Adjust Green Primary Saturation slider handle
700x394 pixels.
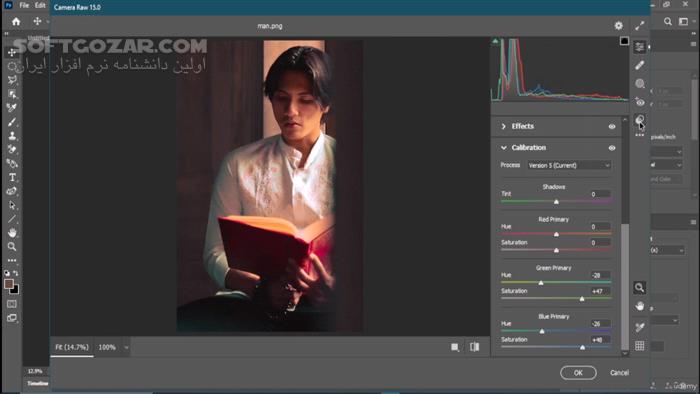click(x=582, y=299)
